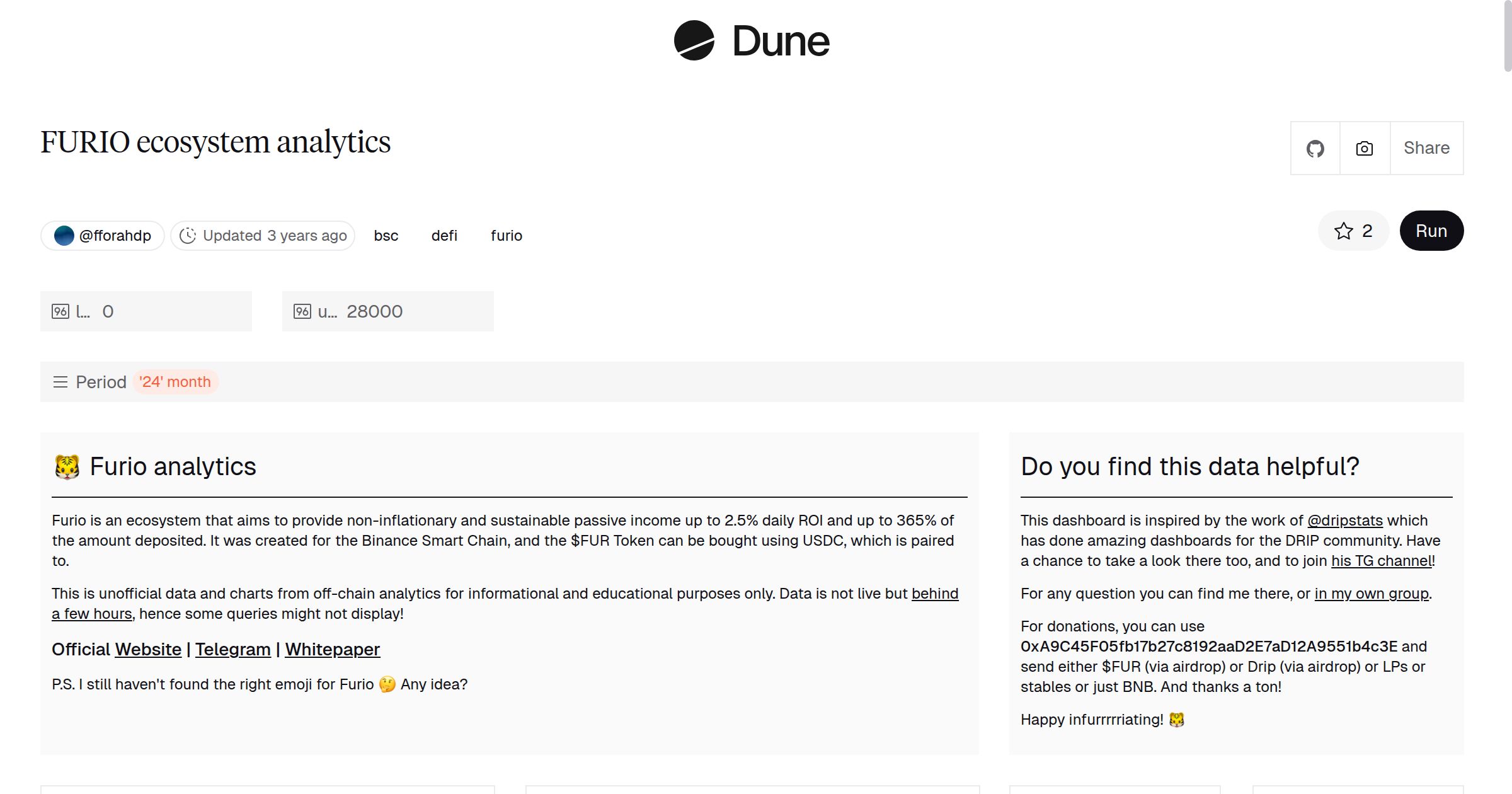Click the hamburger icon next to Period
Image resolution: width=1512 pixels, height=794 pixels.
60,382
